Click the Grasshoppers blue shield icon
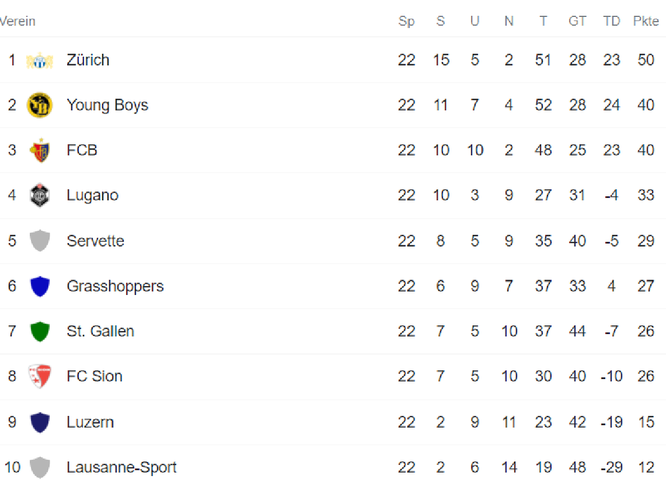This screenshot has width=666, height=493. (40, 286)
